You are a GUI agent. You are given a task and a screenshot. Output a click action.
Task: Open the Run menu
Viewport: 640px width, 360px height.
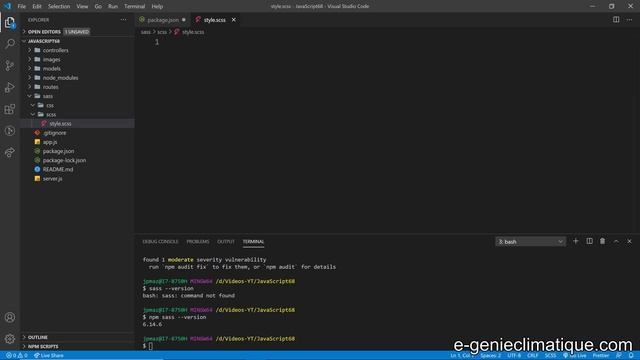click(x=113, y=6)
